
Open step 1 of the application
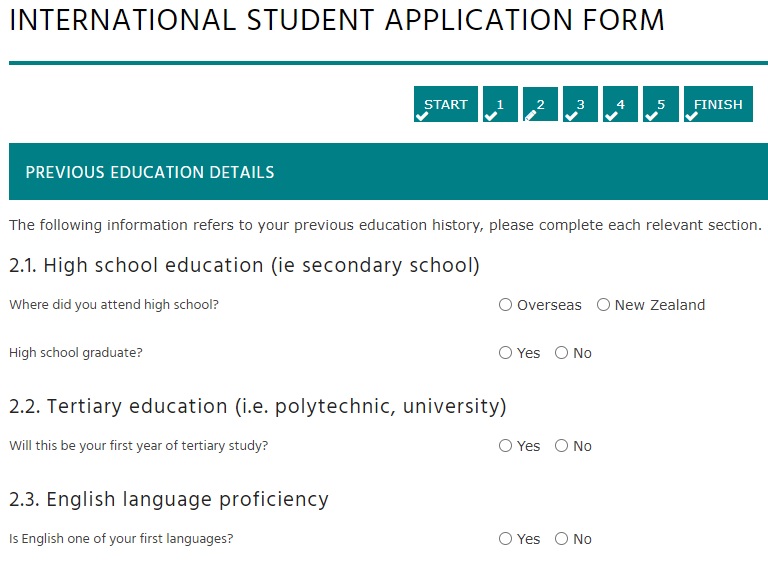click(500, 105)
